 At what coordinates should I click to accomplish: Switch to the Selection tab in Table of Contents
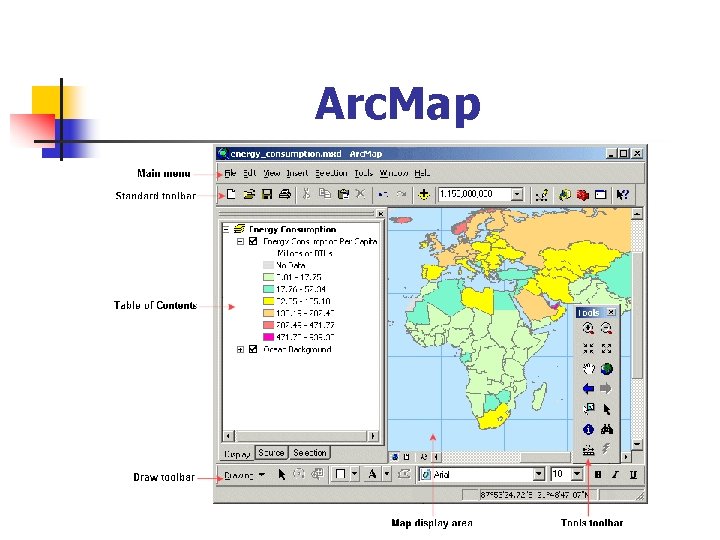pyautogui.click(x=309, y=453)
